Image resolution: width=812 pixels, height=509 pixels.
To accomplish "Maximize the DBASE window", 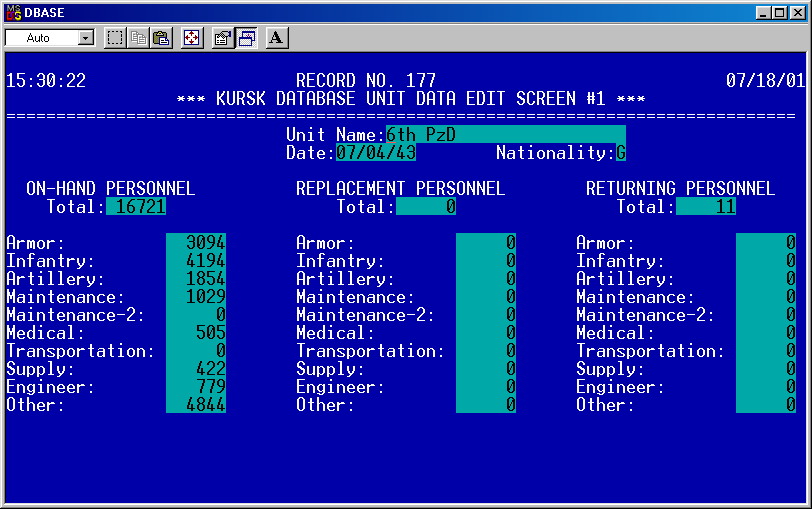I will 780,11.
